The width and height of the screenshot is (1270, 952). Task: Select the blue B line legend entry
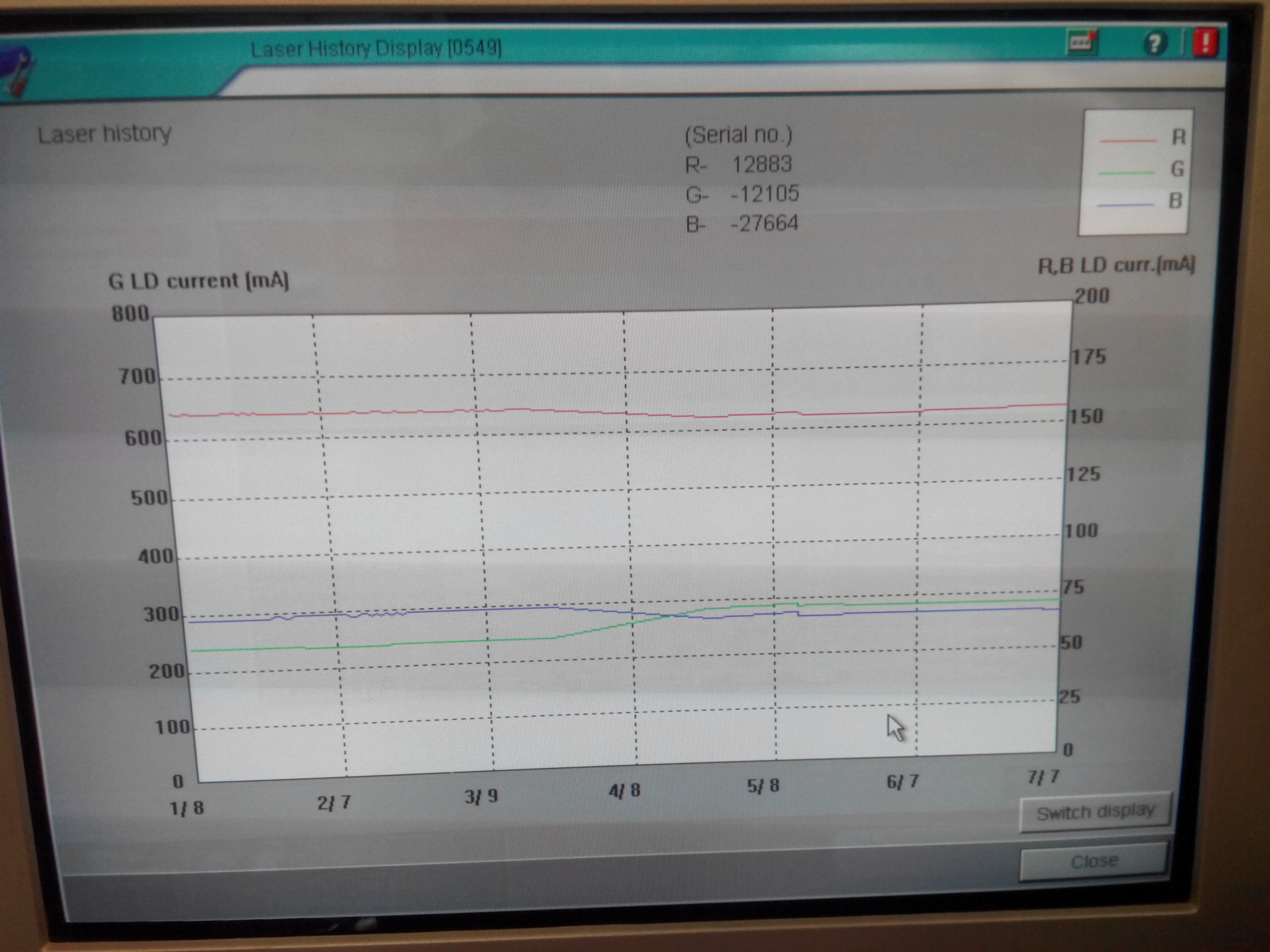(1140, 201)
